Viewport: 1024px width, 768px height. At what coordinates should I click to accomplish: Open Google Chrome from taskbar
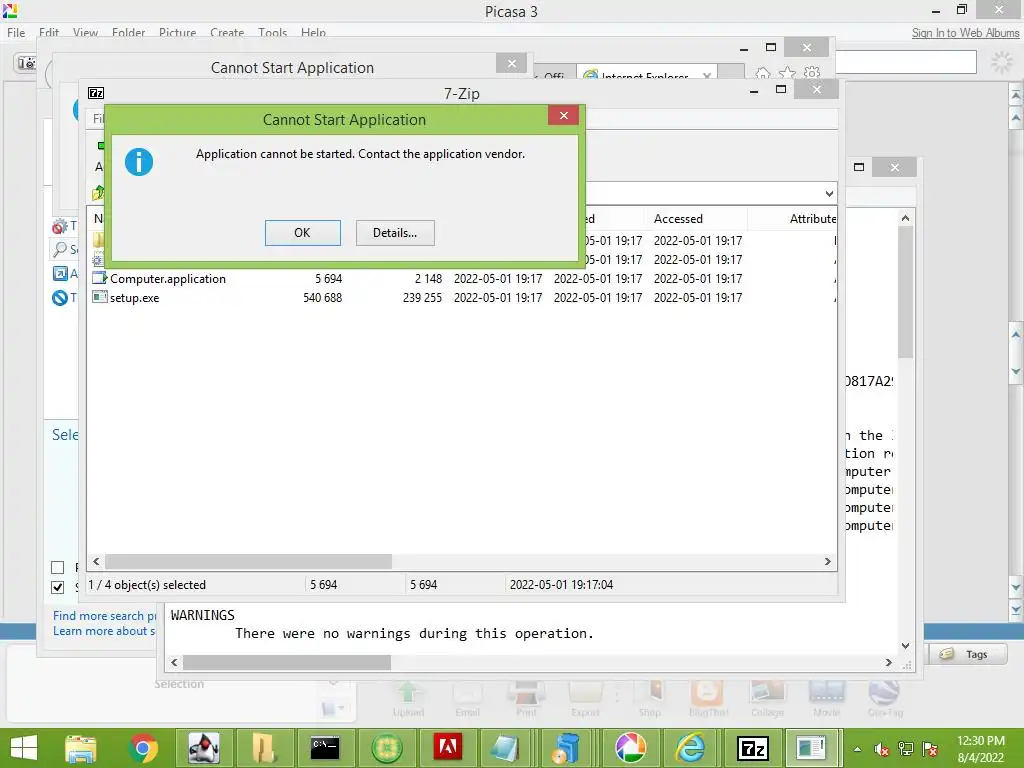(x=143, y=748)
